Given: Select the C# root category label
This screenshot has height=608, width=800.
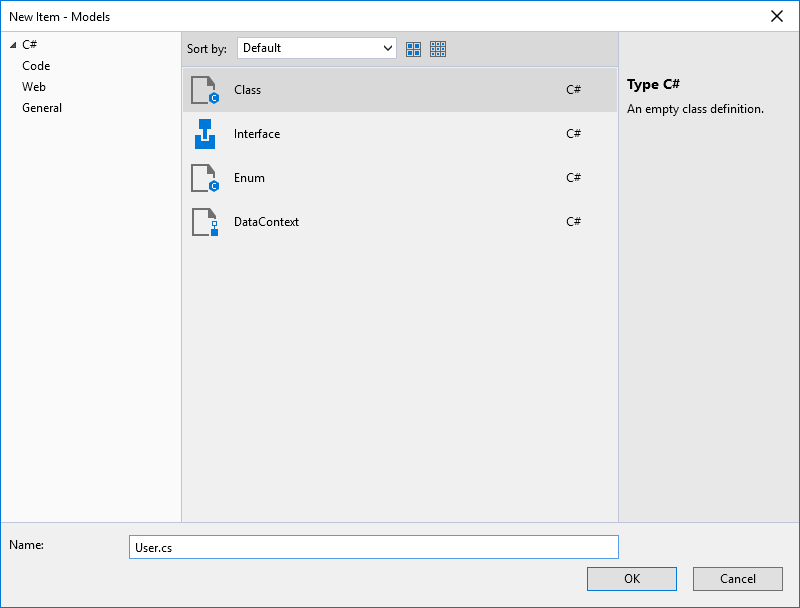Looking at the screenshot, I should click(29, 45).
